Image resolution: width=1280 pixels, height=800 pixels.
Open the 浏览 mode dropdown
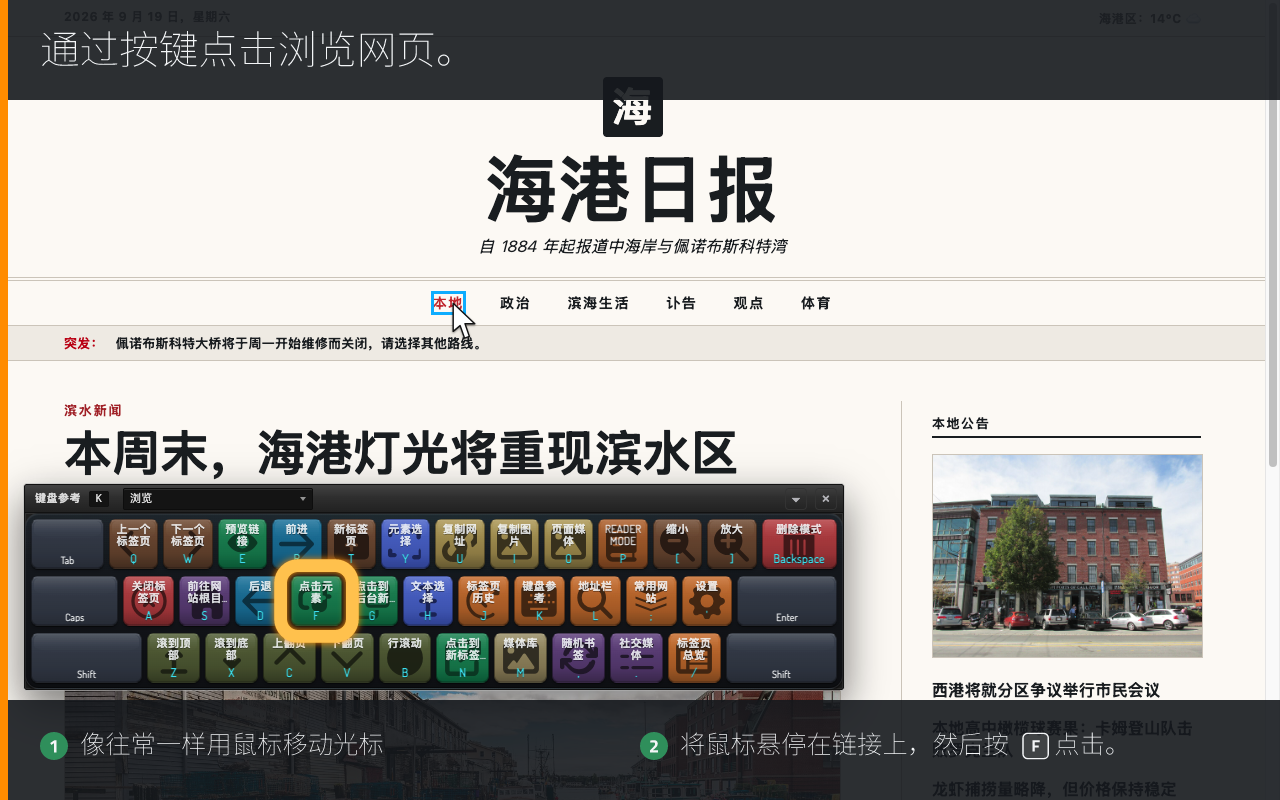pyautogui.click(x=218, y=499)
